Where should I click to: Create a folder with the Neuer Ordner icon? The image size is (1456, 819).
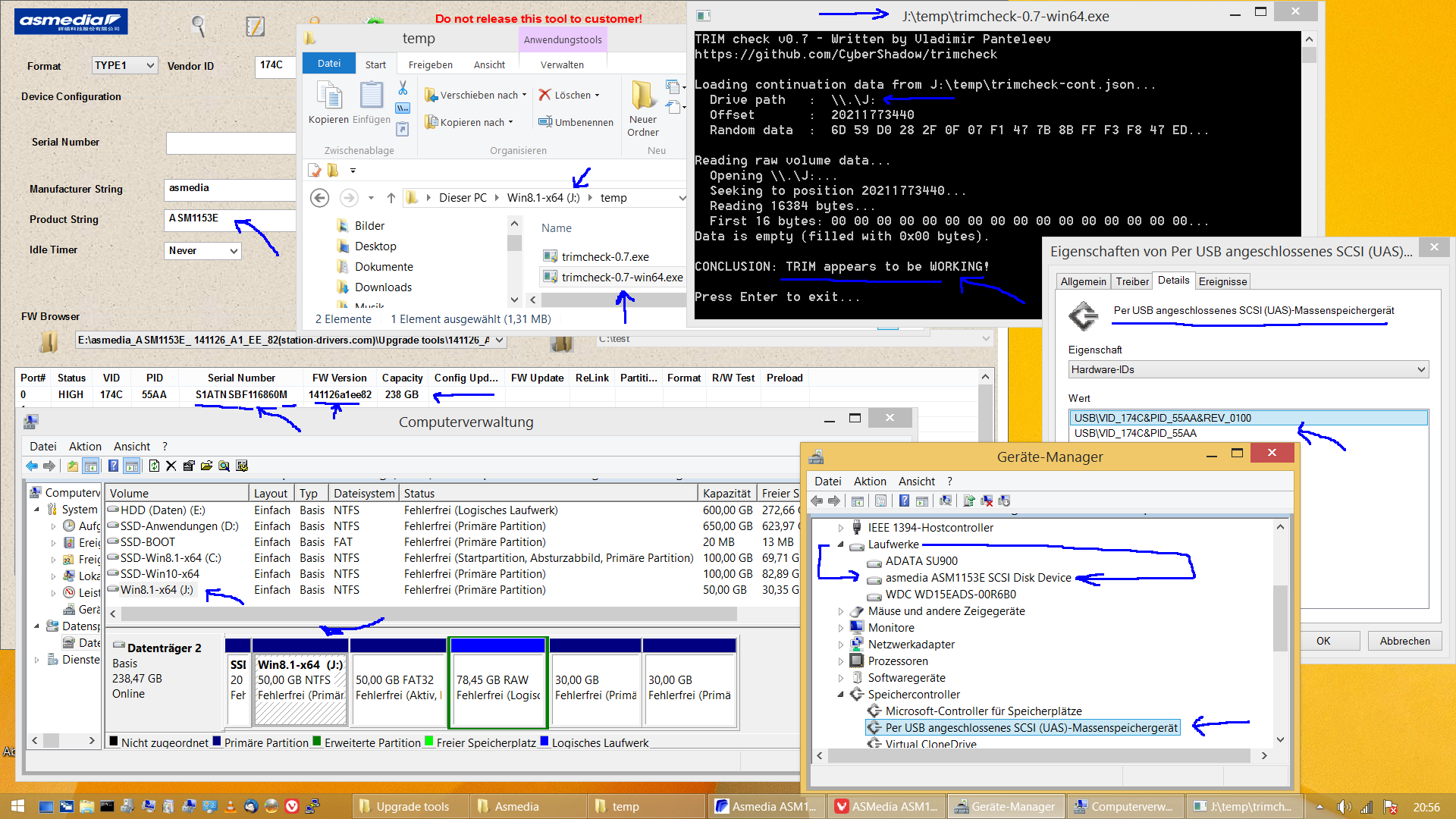click(x=642, y=106)
